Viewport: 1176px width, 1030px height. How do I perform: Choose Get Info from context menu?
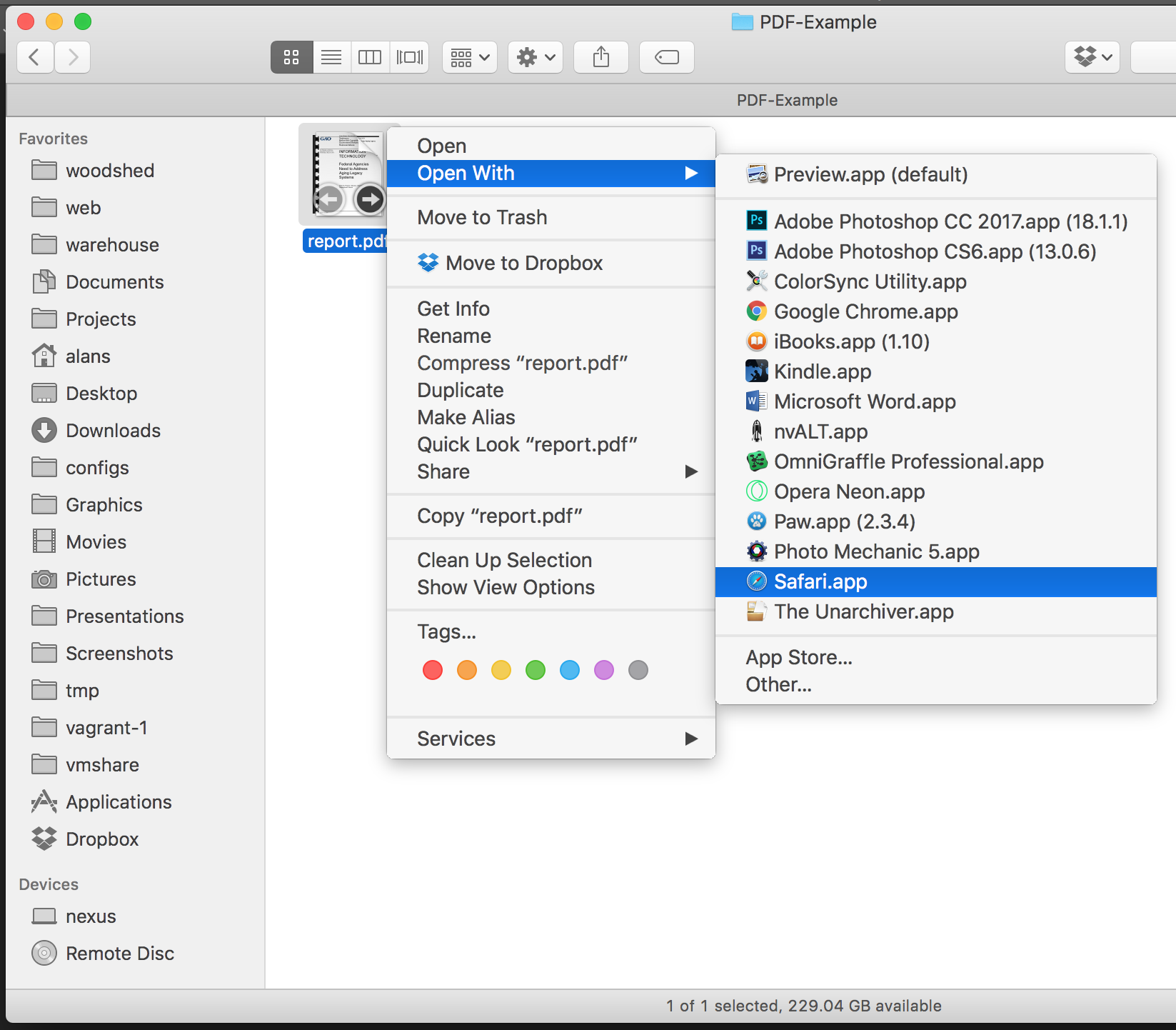[551, 309]
